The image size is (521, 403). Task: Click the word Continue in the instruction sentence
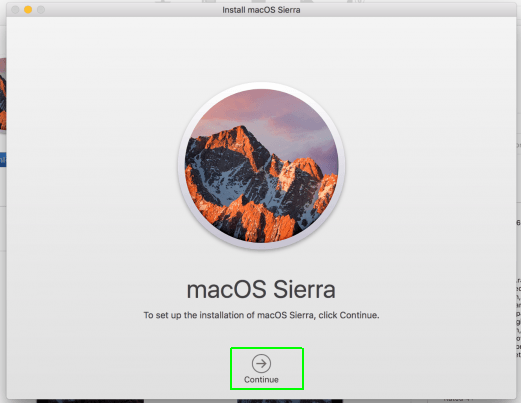(x=358, y=315)
